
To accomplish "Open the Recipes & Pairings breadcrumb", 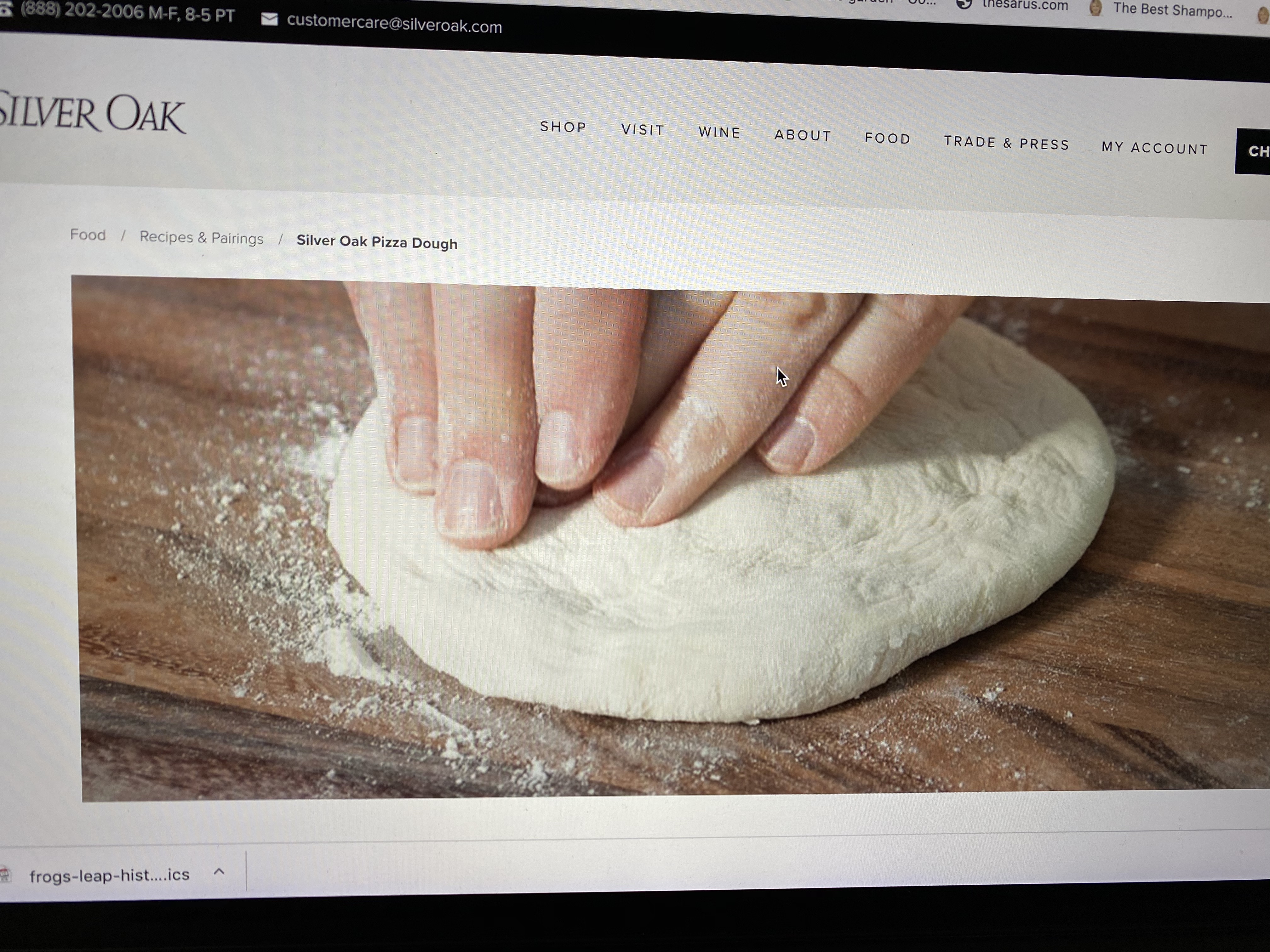I will 202,238.
